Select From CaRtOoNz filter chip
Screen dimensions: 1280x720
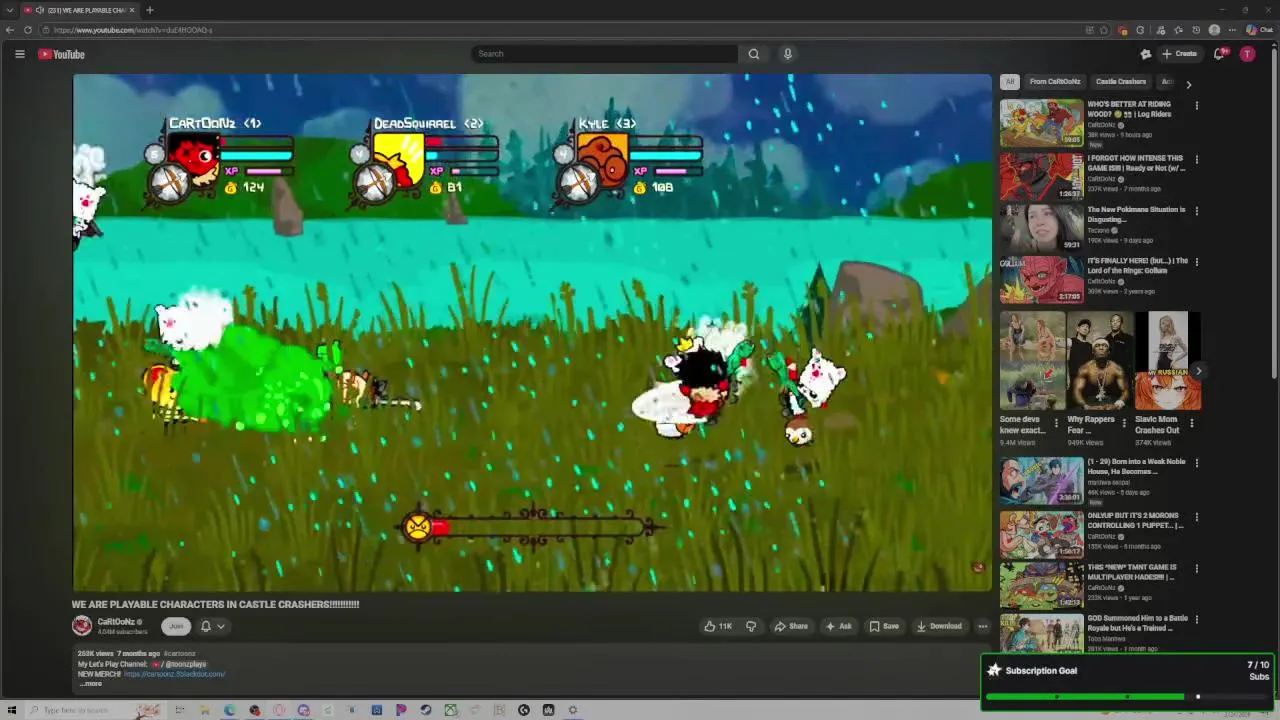point(1055,82)
